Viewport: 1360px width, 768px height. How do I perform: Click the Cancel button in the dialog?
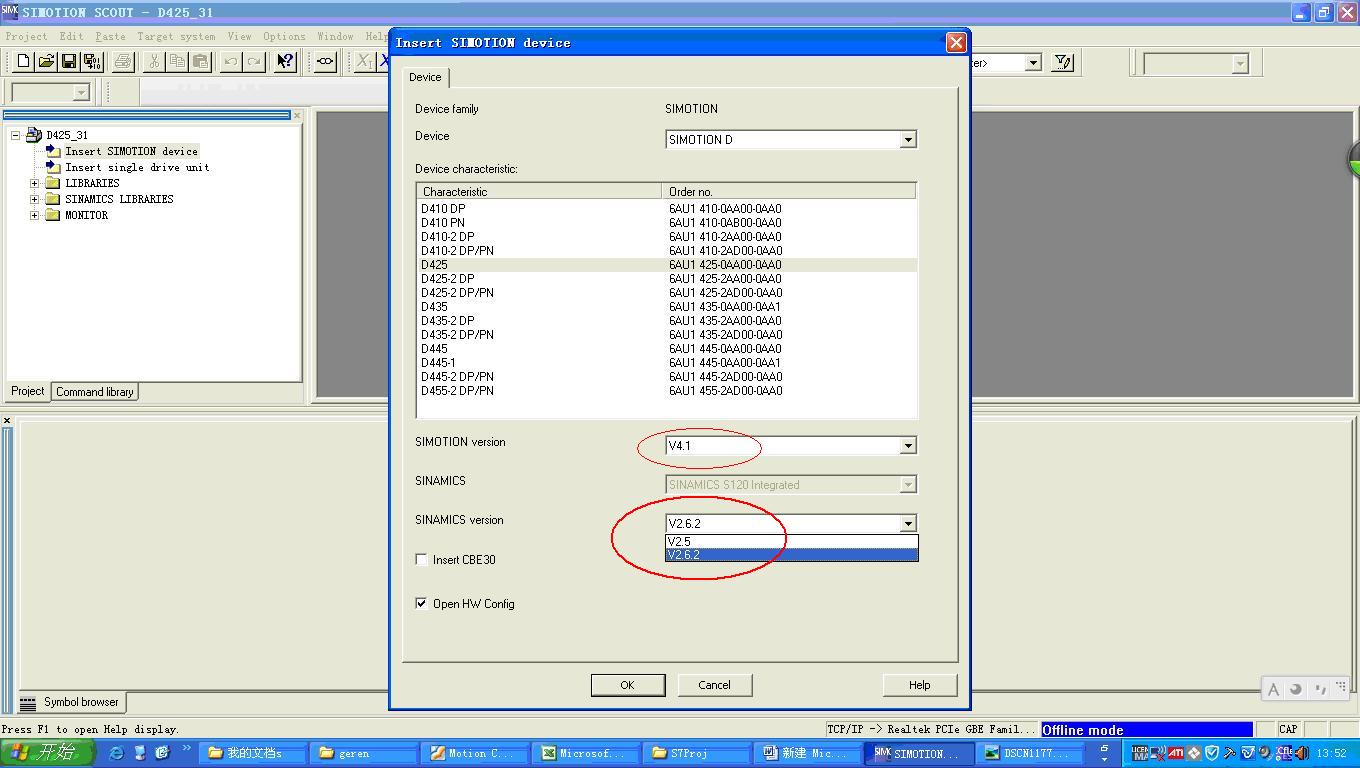(x=714, y=685)
